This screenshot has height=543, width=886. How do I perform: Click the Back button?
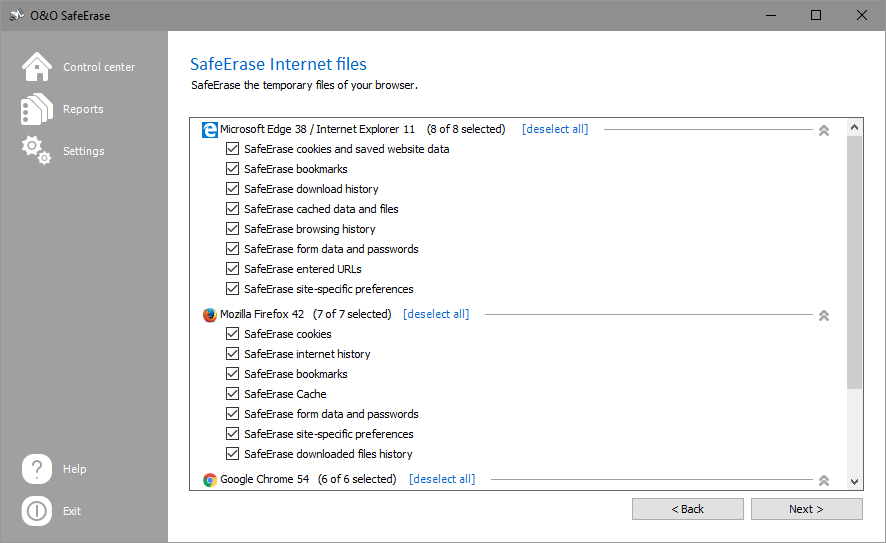687,509
